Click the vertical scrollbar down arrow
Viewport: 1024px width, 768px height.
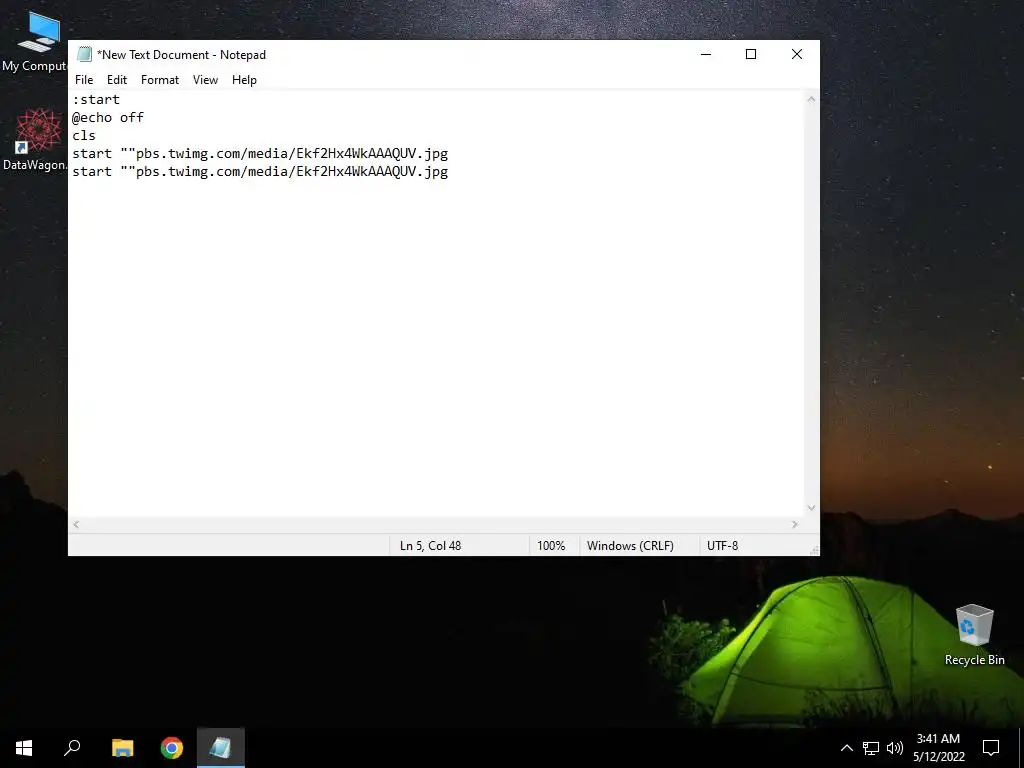(x=811, y=508)
